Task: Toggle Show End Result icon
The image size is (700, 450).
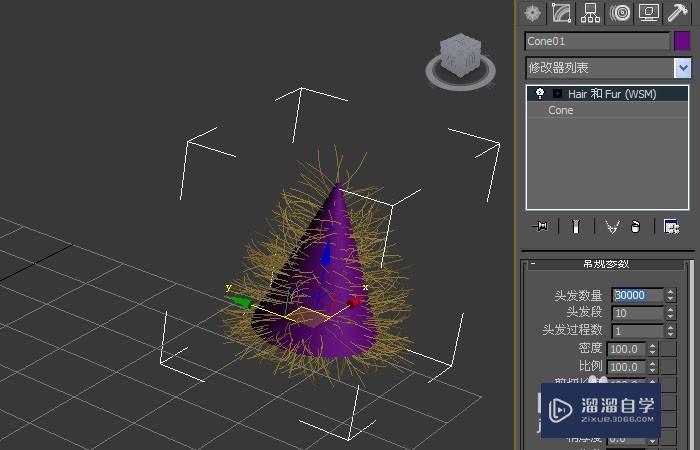Action: [576, 226]
